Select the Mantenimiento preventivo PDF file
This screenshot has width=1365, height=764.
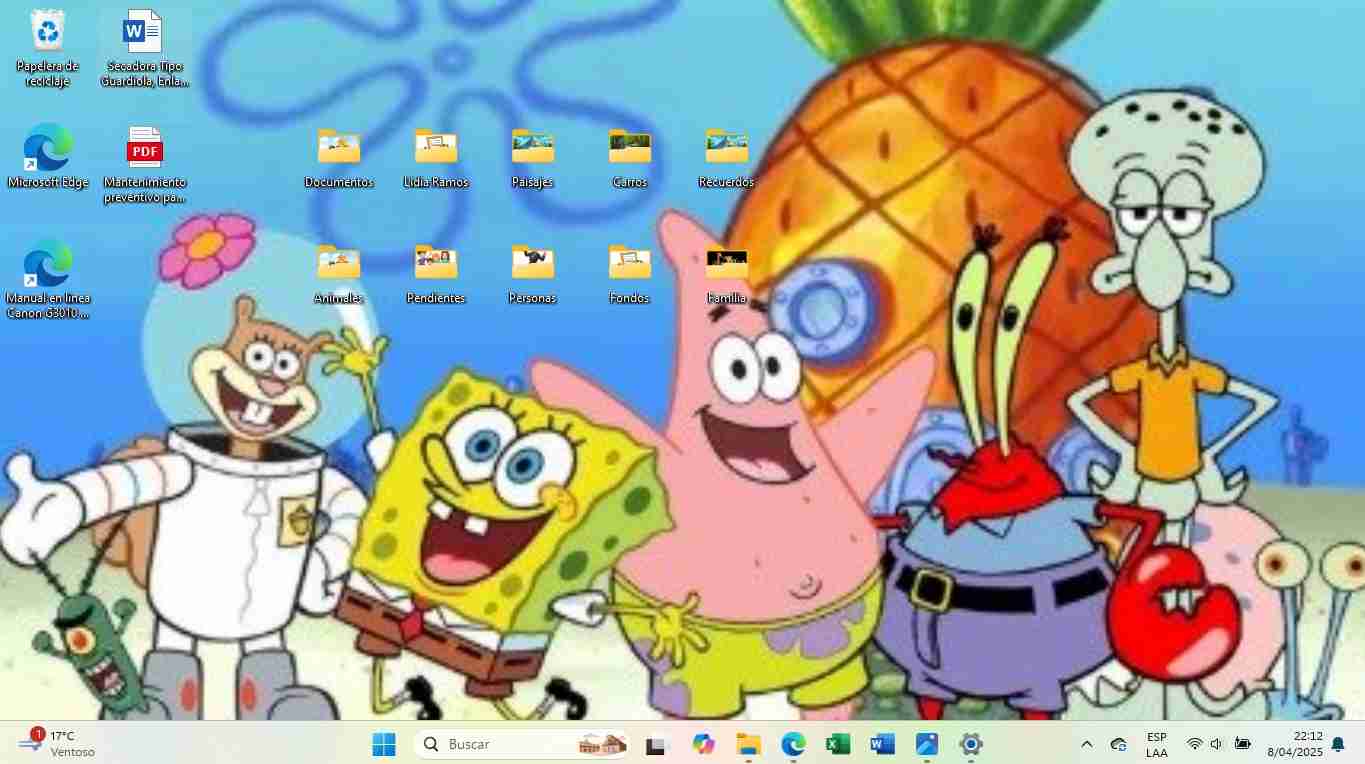point(144,164)
